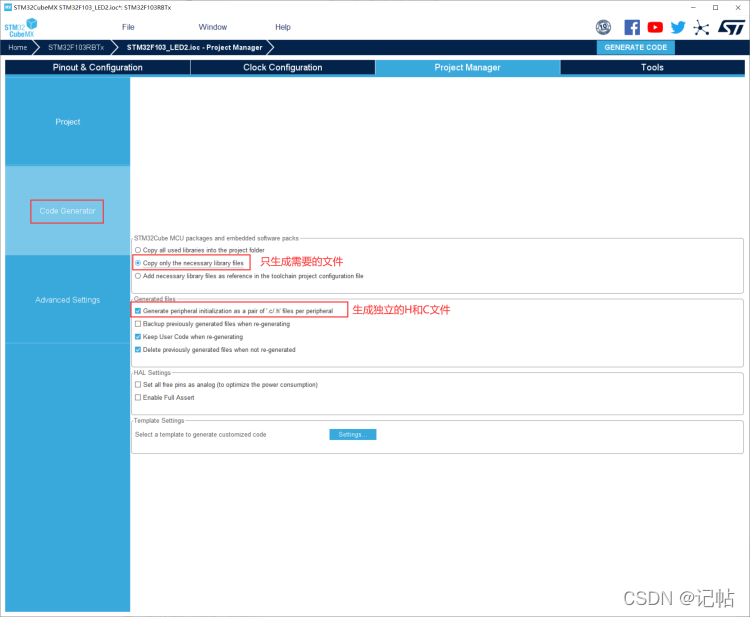Open the Project side section
This screenshot has width=750, height=617.
pyautogui.click(x=67, y=122)
